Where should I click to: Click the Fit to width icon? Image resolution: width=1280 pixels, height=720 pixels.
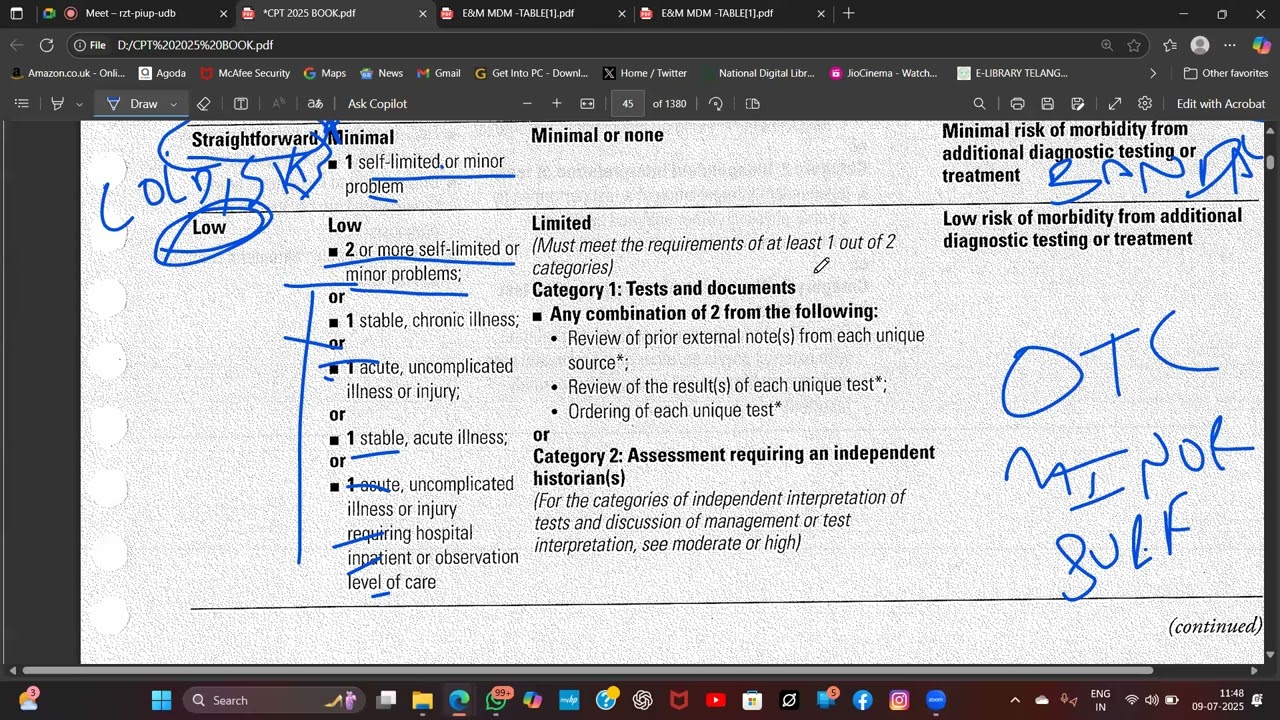coord(587,104)
